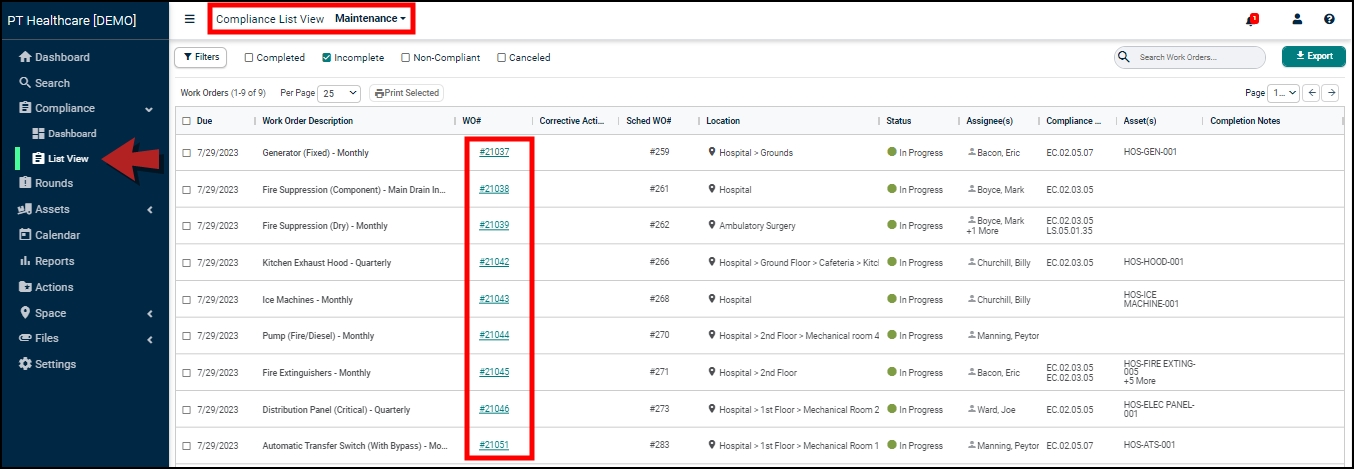Click the Completion Notes column header
The height and width of the screenshot is (469, 1354).
(x=1245, y=121)
